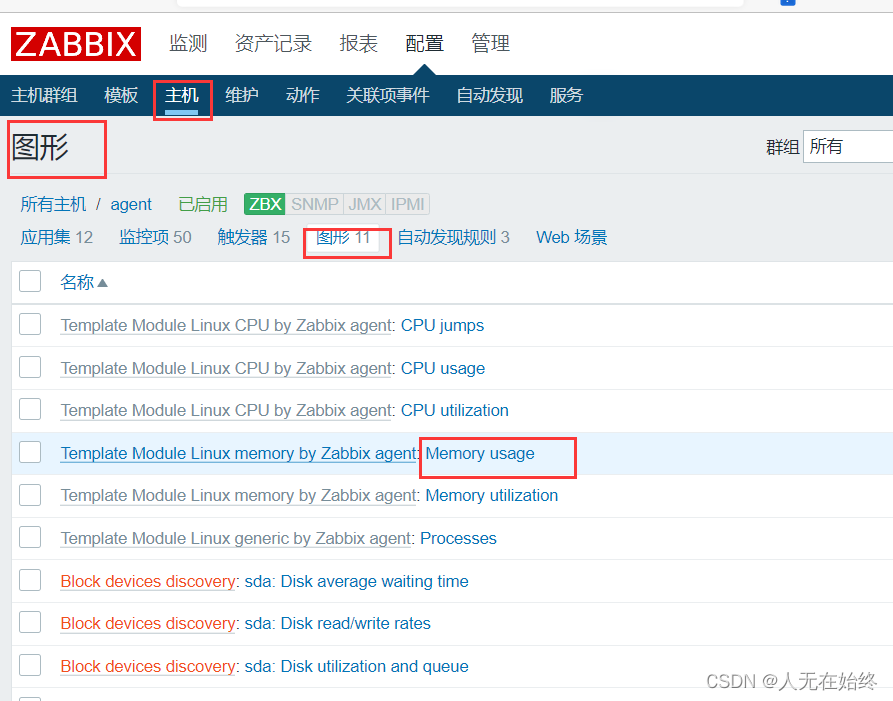893x701 pixels.
Task: Open the 报表 top menu
Action: [359, 43]
